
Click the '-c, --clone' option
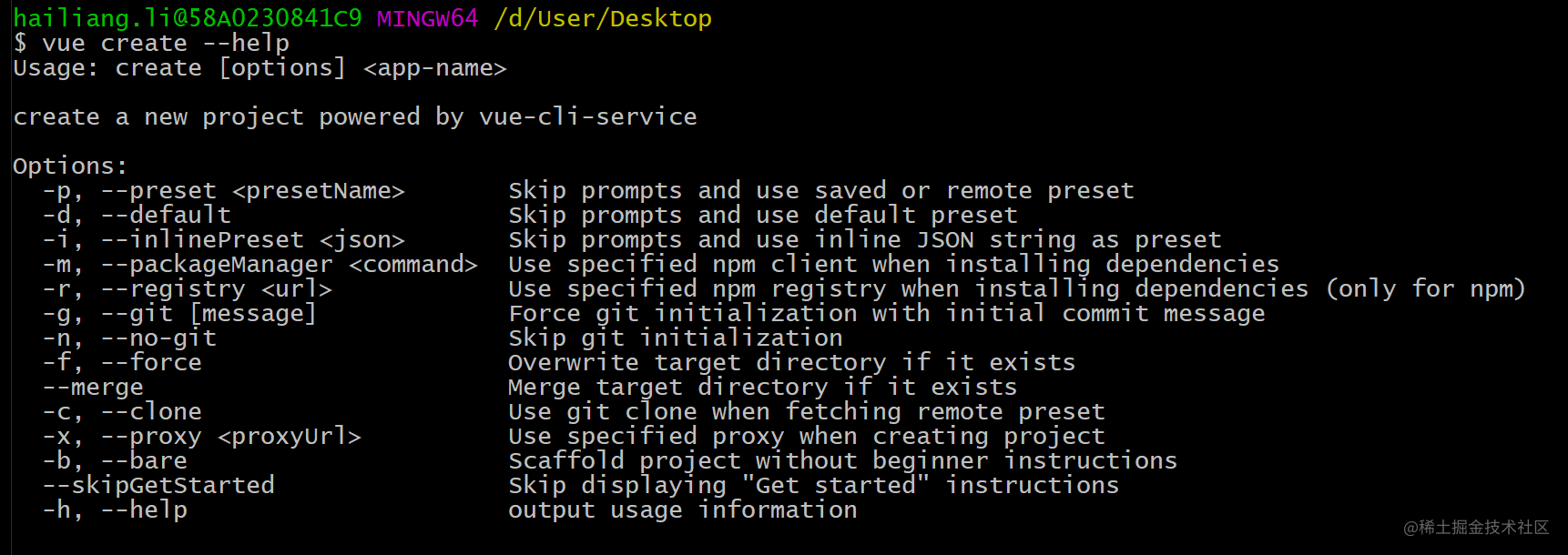[x=122, y=412]
